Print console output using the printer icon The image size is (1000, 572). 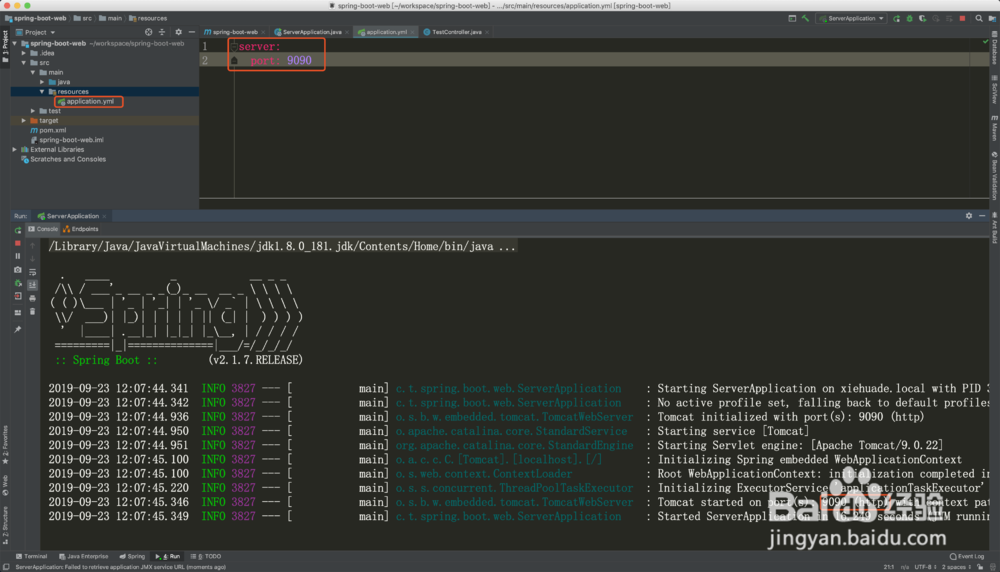[x=33, y=298]
